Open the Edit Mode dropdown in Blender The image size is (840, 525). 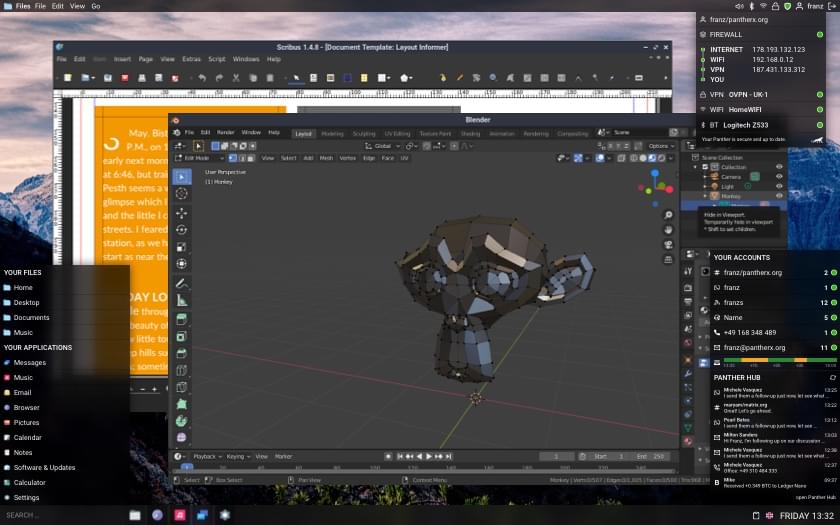[x=199, y=158]
